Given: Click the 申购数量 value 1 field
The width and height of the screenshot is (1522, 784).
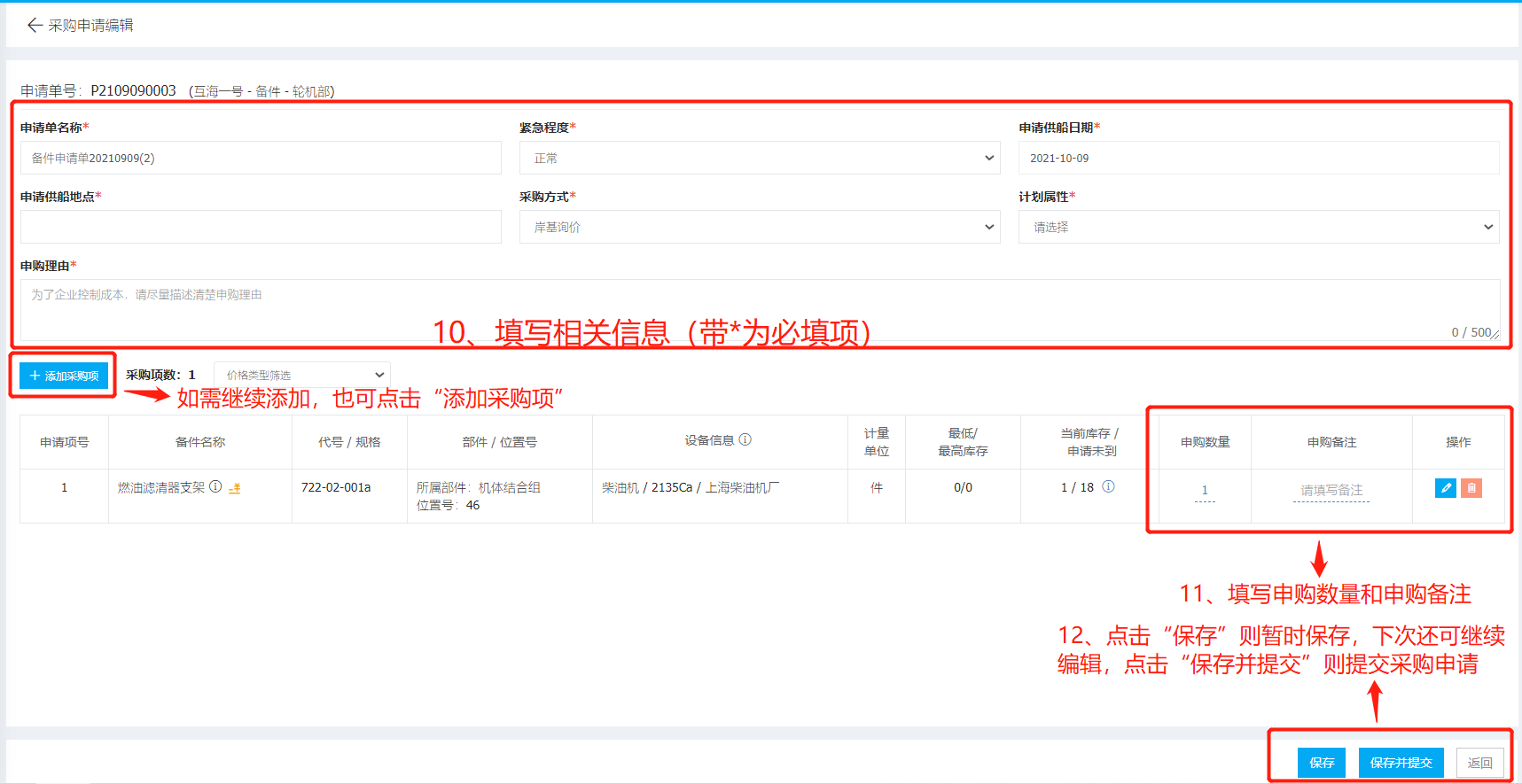Looking at the screenshot, I should [x=1205, y=491].
